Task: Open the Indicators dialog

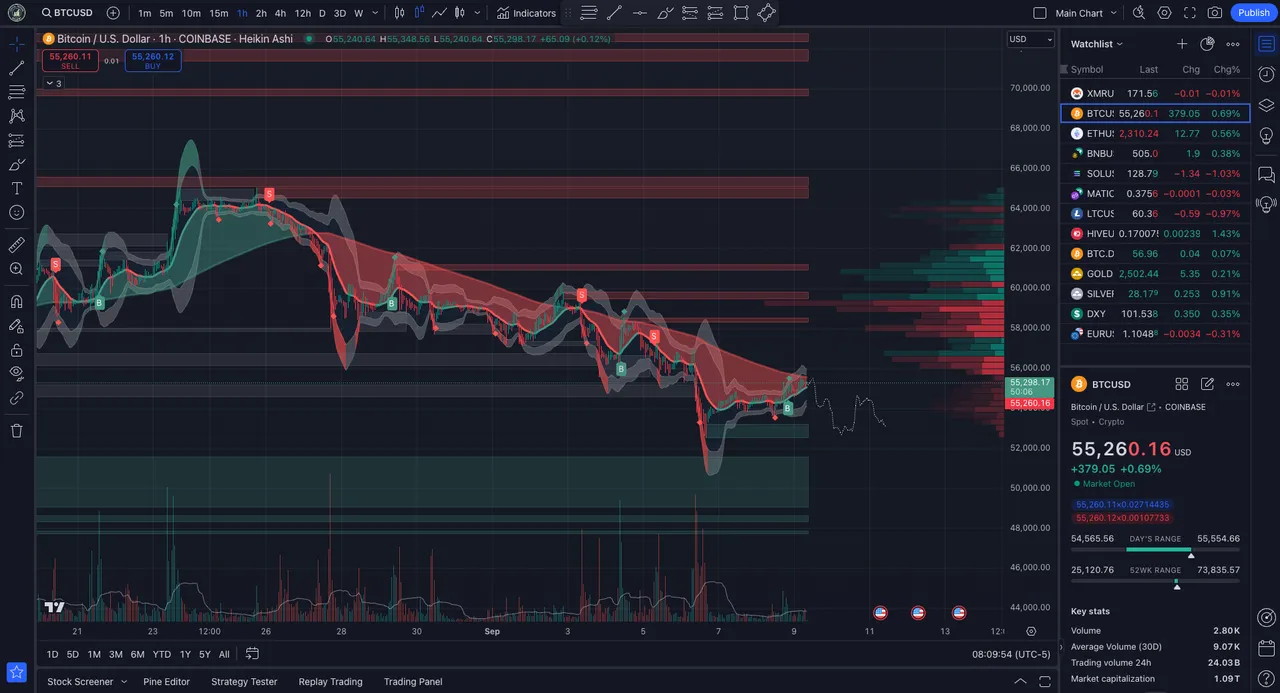Action: tap(527, 13)
